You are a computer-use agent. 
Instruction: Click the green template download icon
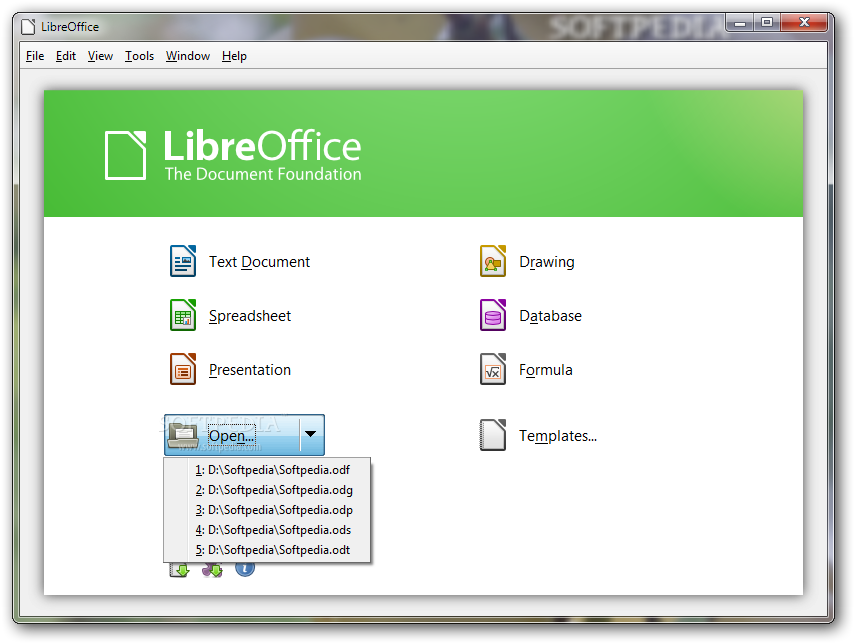click(x=179, y=569)
